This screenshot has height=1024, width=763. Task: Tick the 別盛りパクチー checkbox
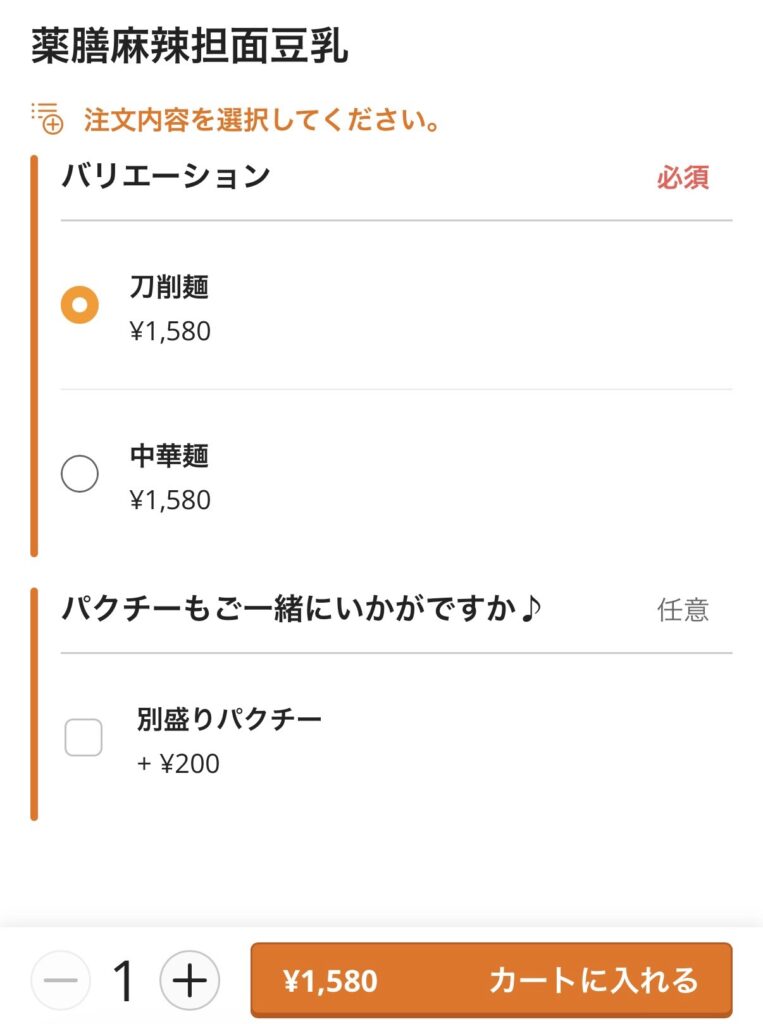click(x=83, y=738)
